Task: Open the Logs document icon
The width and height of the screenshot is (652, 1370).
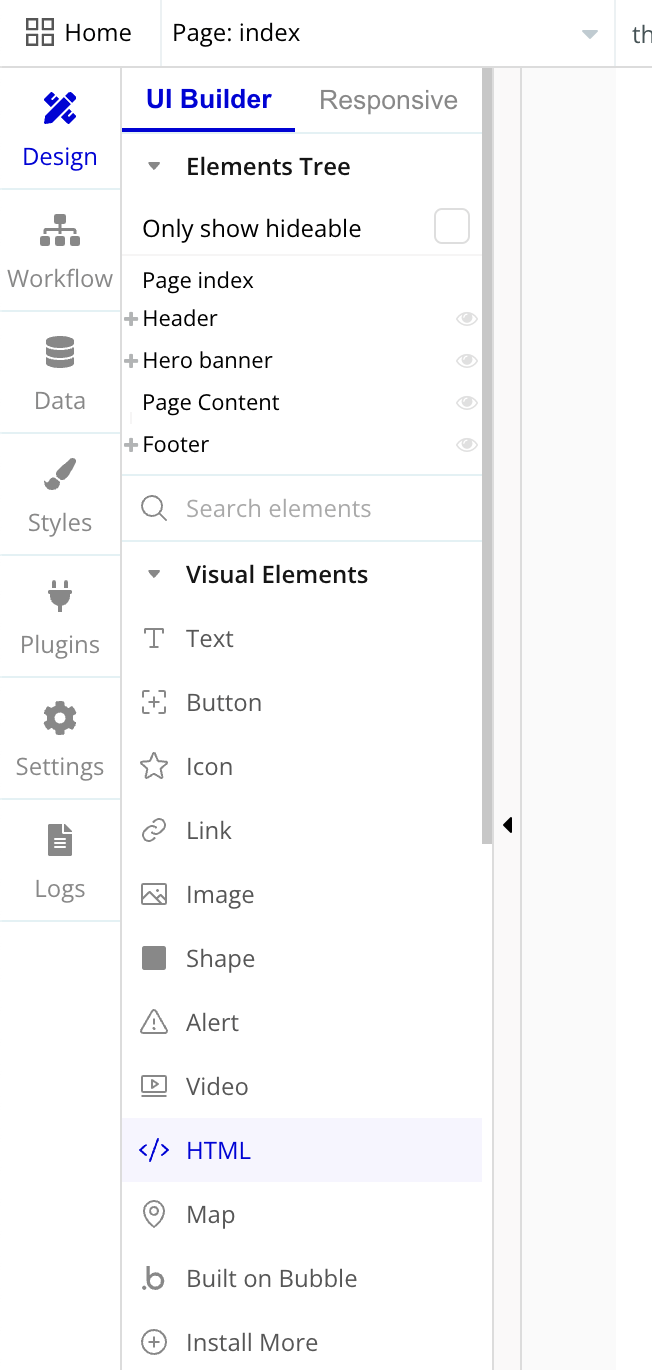Action: coord(60,841)
